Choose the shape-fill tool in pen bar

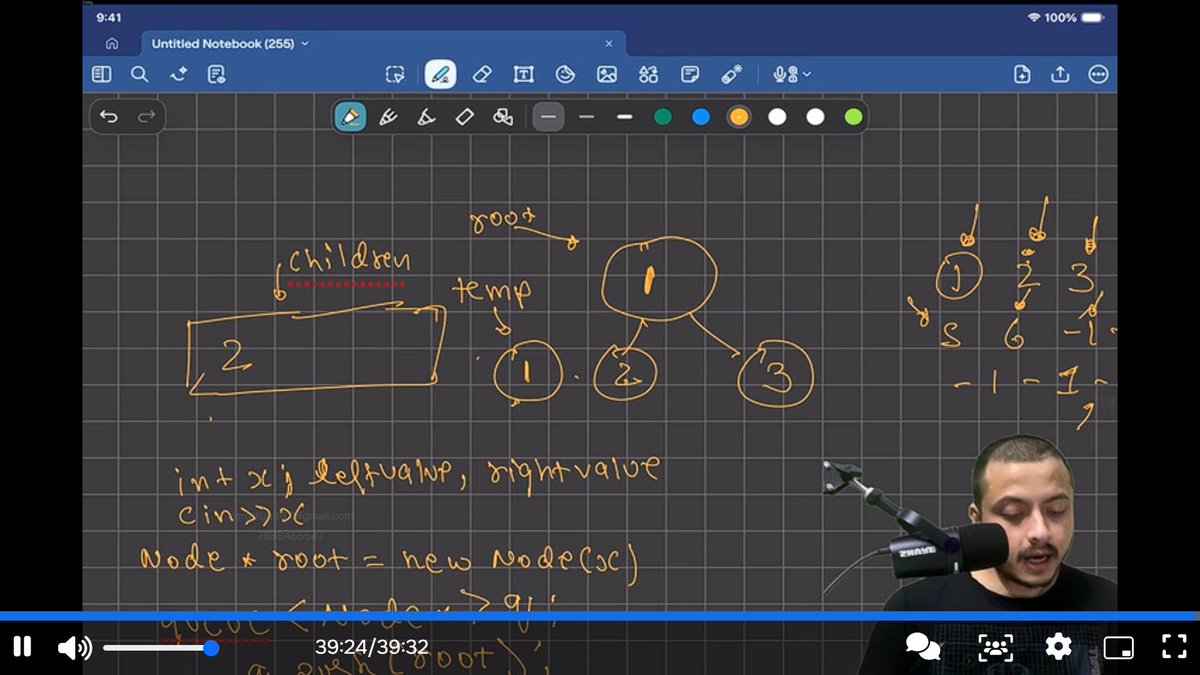503,117
